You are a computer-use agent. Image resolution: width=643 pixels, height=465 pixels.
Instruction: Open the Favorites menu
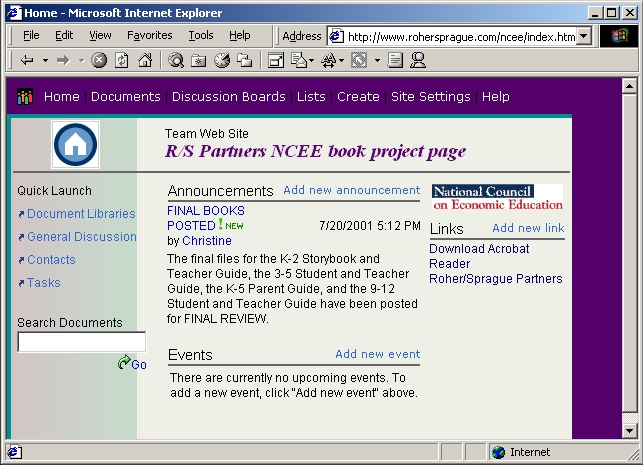[x=150, y=35]
